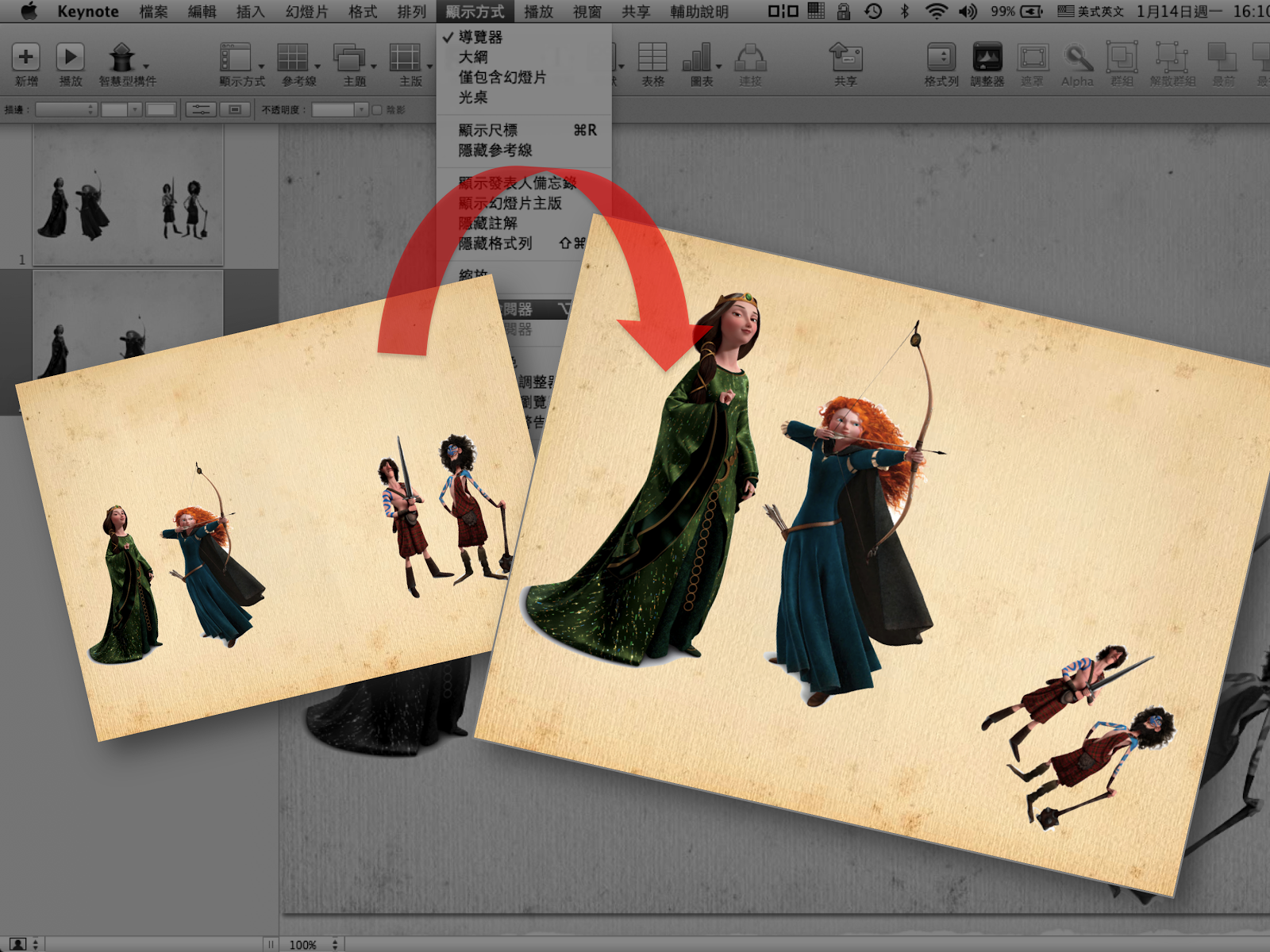This screenshot has height=952, width=1270.
Task: Toggle the 陰影 shadow checkbox
Action: click(x=377, y=109)
